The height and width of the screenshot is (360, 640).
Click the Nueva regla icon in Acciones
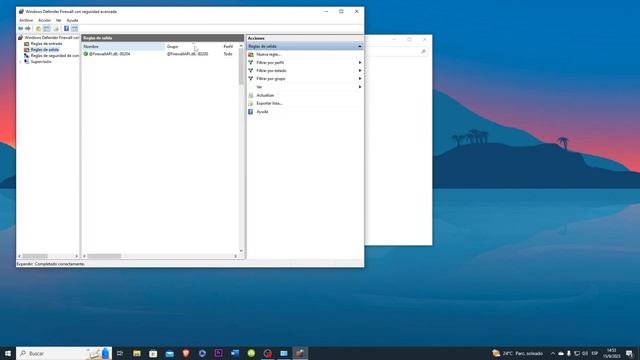tap(251, 54)
